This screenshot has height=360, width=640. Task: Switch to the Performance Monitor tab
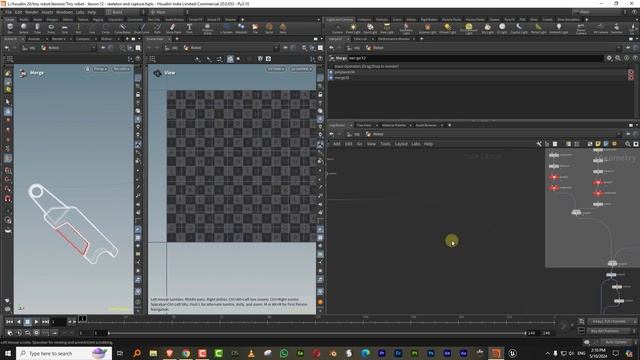pyautogui.click(x=393, y=39)
